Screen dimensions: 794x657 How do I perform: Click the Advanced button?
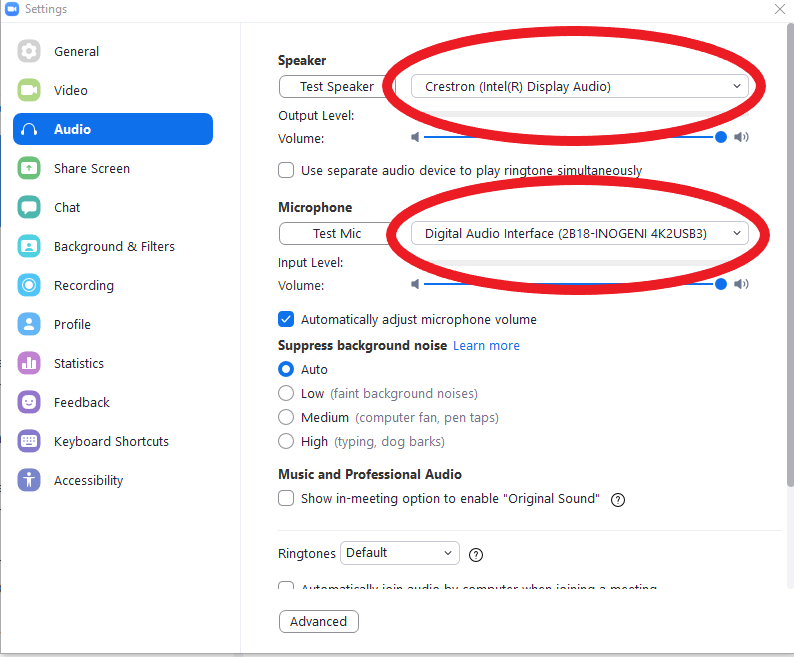pos(318,621)
